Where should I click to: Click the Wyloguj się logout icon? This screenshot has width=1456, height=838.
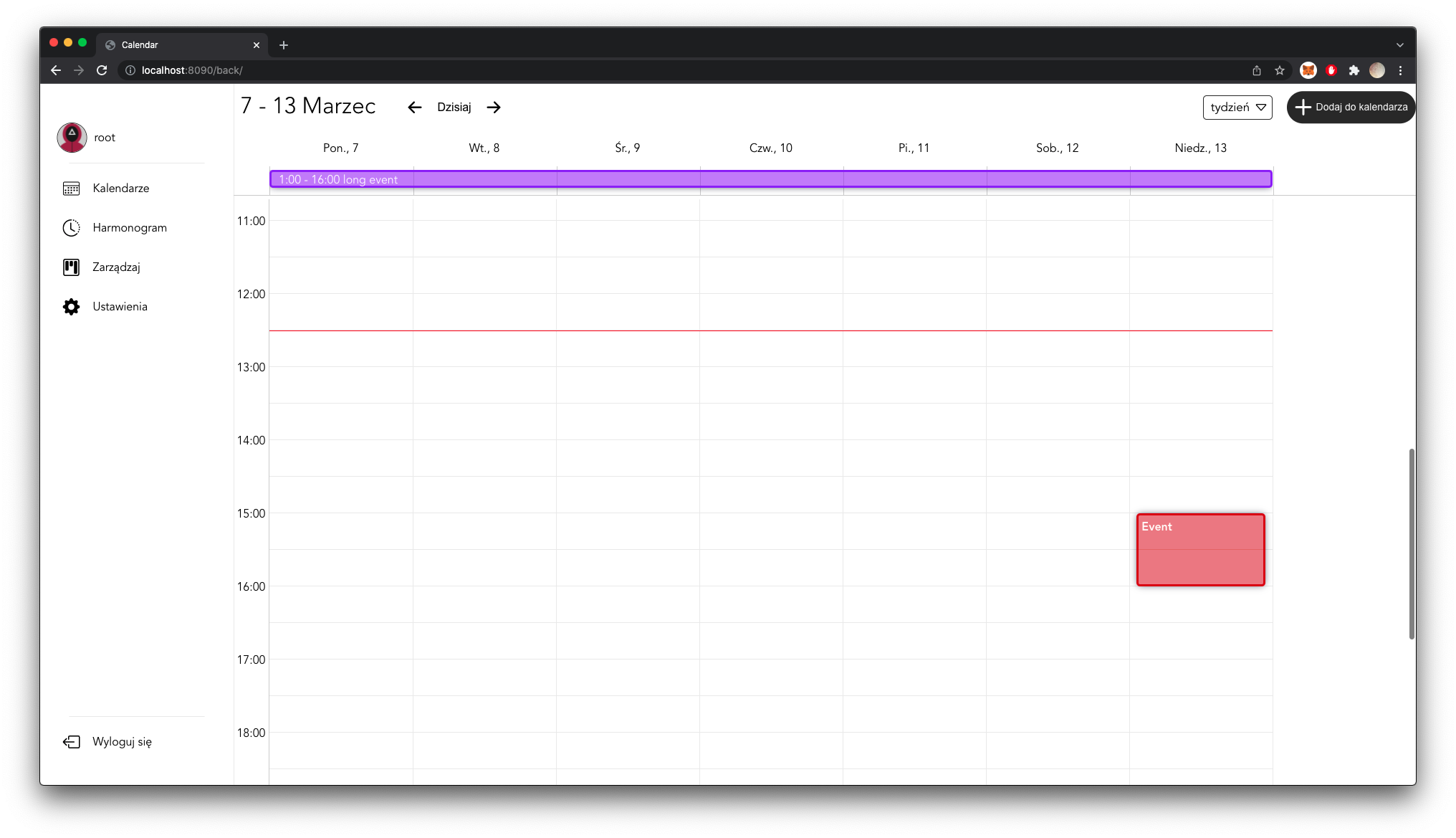tap(71, 742)
